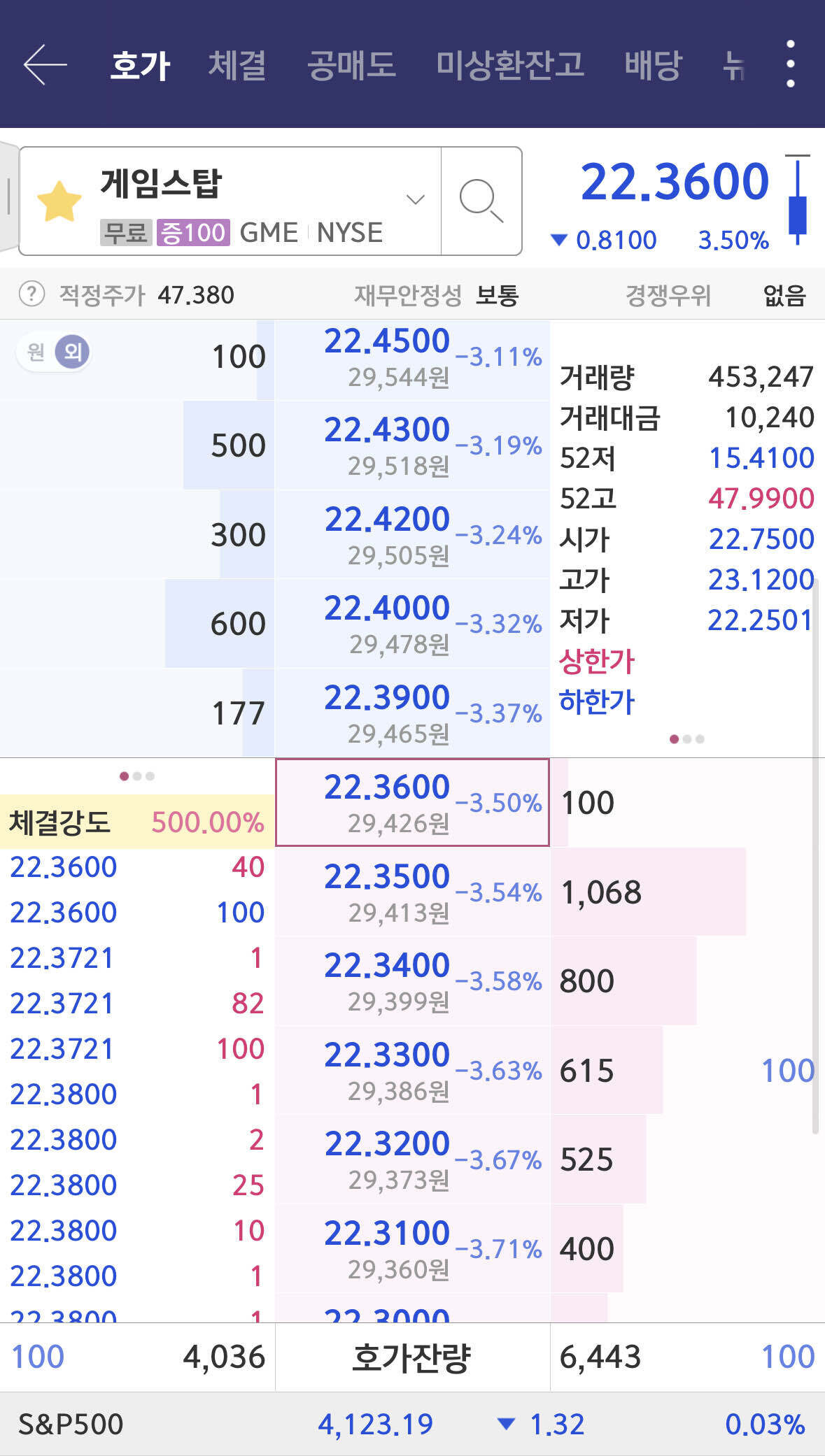
Task: Open the S&P500 index ticker bar
Action: pos(412,1424)
